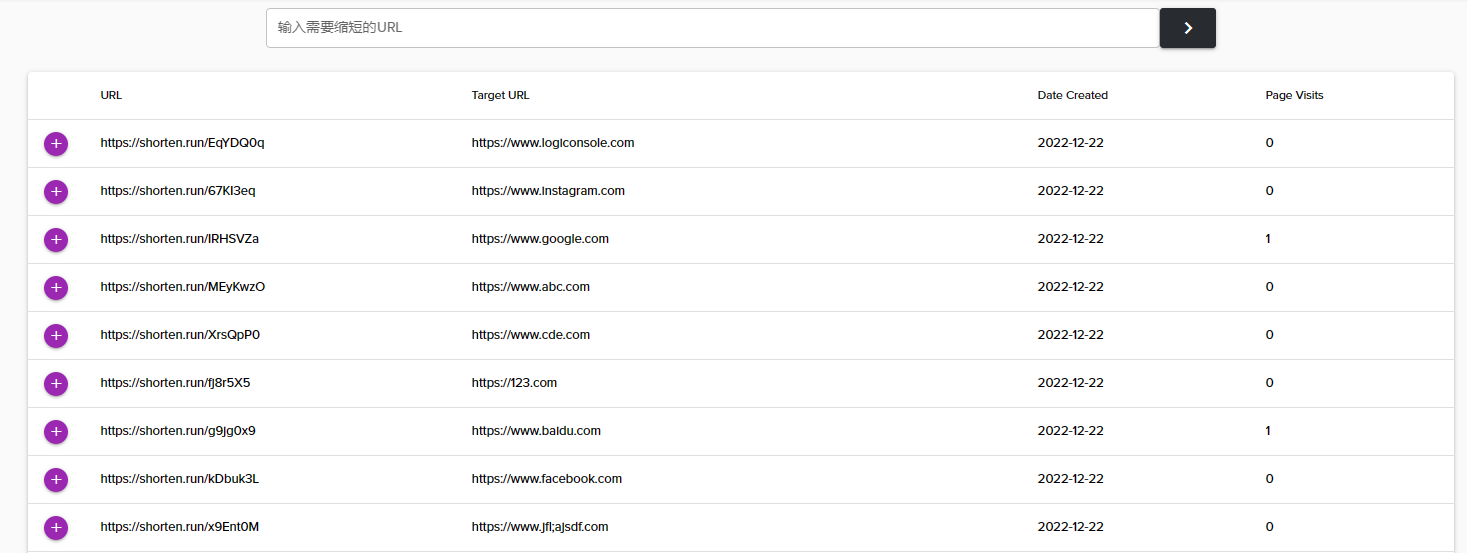Click the date 2022-12-22 in 123.com row
Viewport: 1467px width, 553px height.
tap(1071, 383)
